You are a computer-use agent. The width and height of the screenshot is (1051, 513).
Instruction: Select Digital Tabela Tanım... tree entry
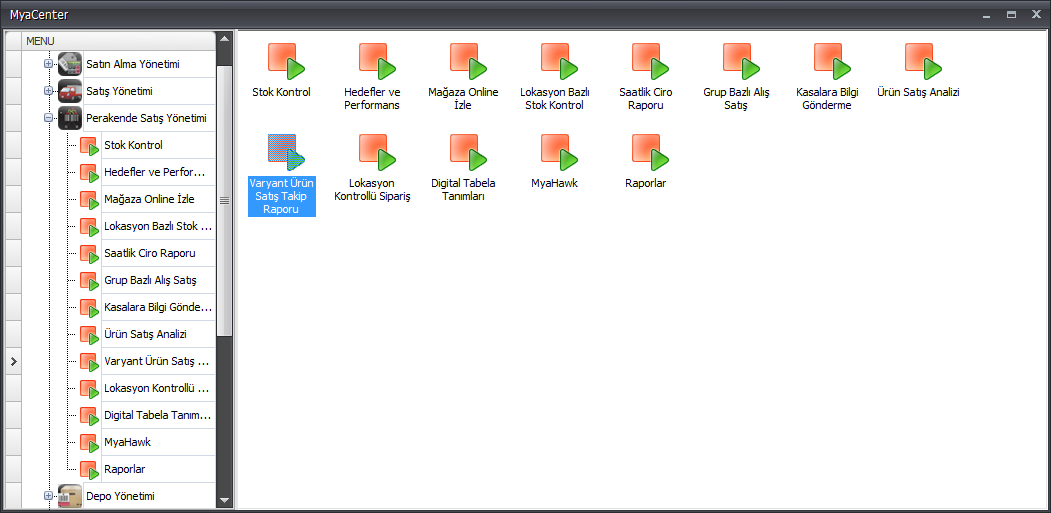[x=158, y=416]
